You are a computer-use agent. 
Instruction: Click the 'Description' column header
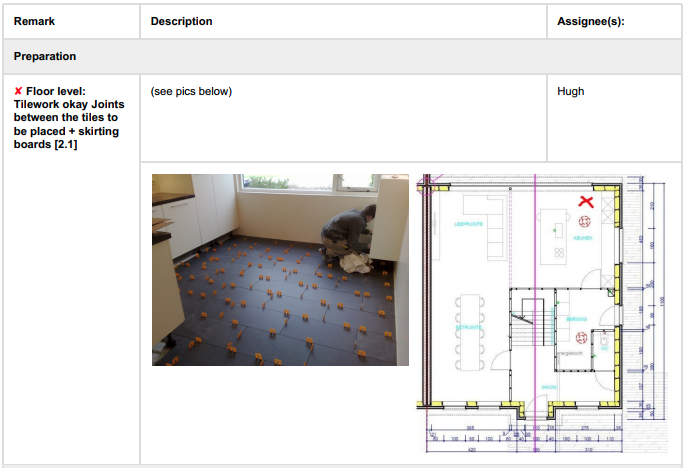[x=181, y=21]
